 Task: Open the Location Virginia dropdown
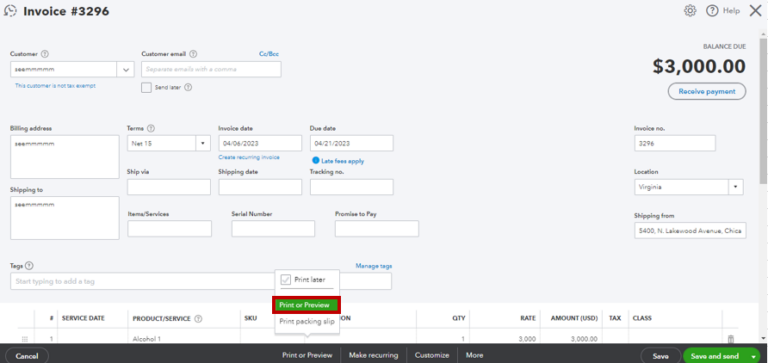735,187
